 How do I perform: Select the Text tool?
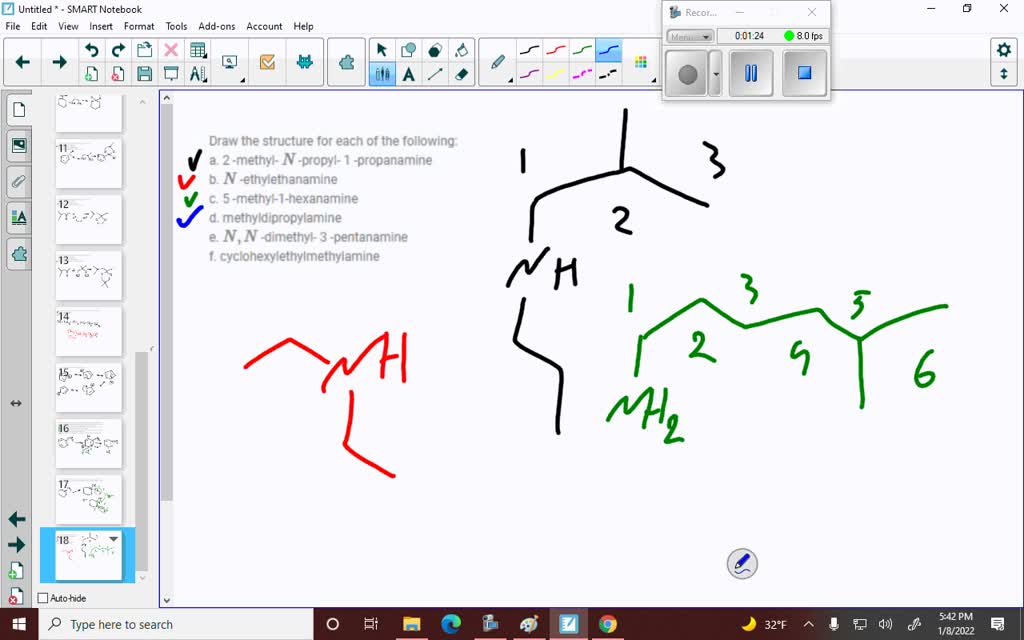click(409, 74)
